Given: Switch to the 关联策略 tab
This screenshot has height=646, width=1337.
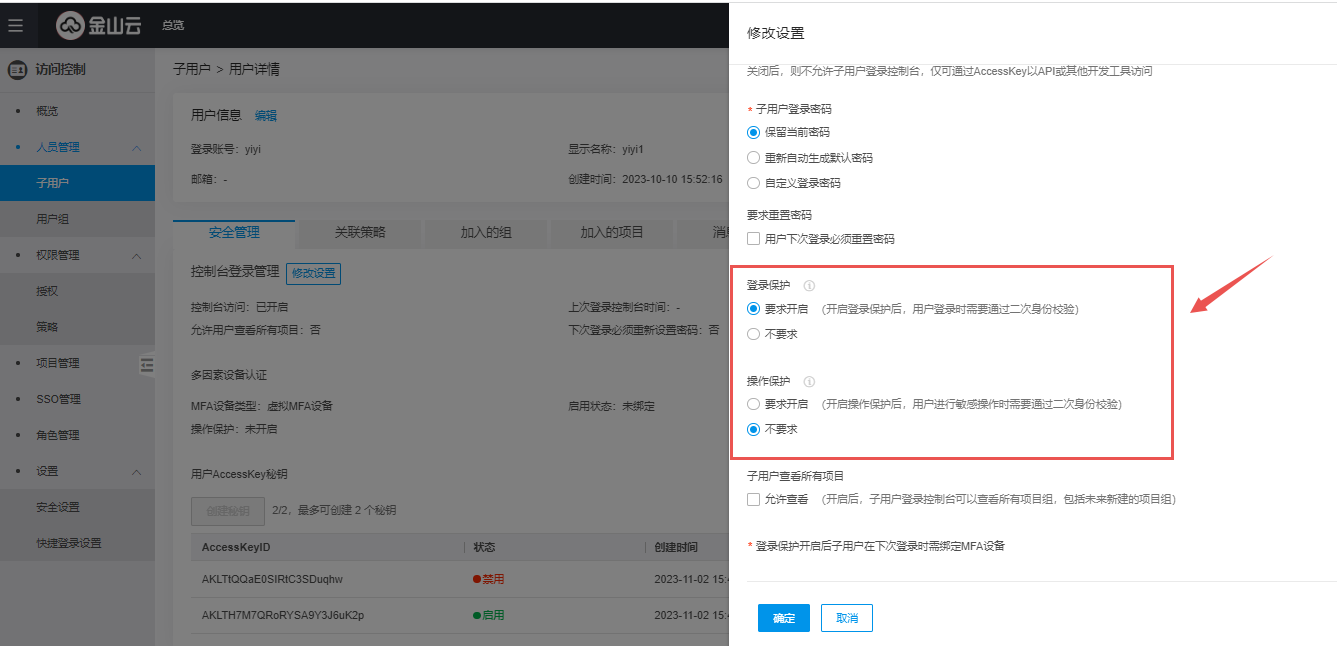Looking at the screenshot, I should 360,232.
